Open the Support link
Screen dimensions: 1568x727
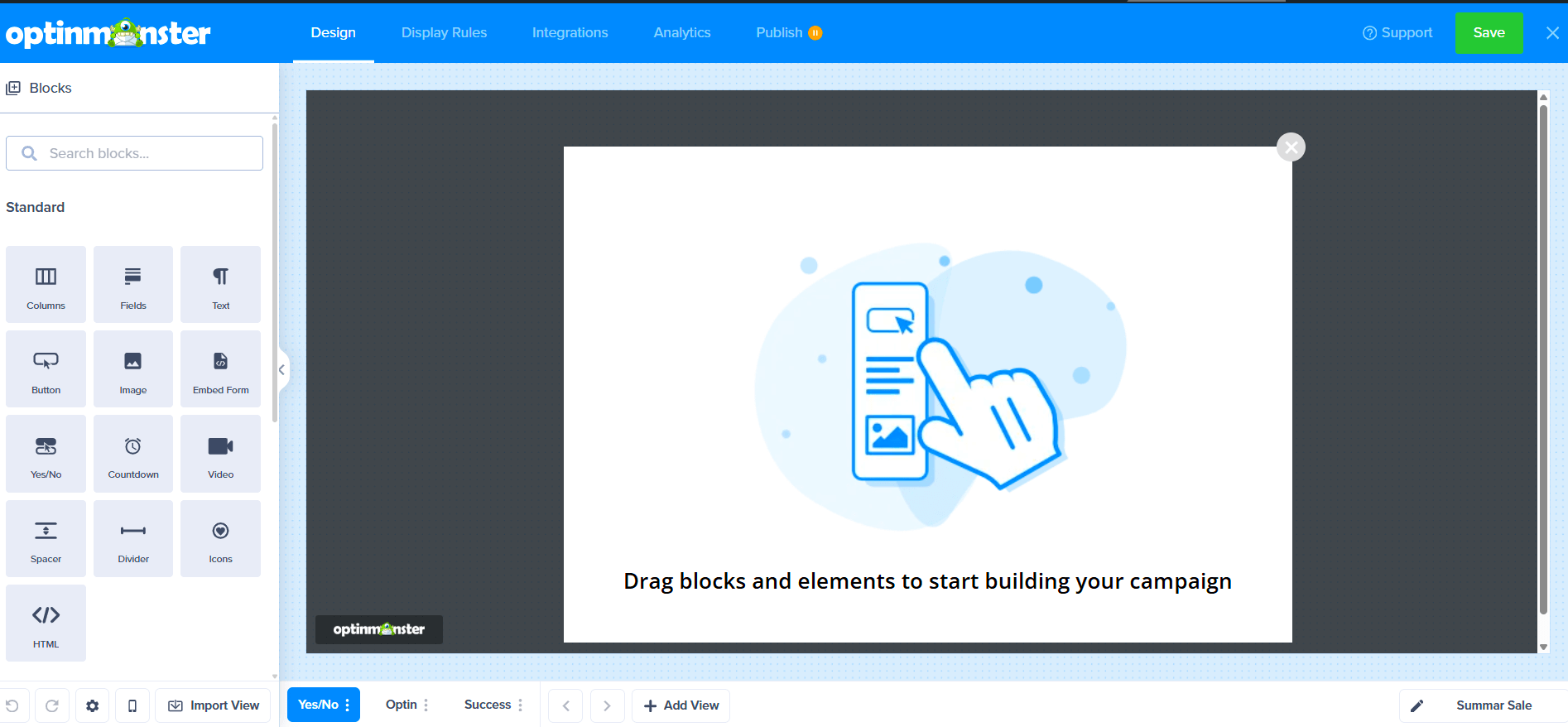pos(1397,33)
